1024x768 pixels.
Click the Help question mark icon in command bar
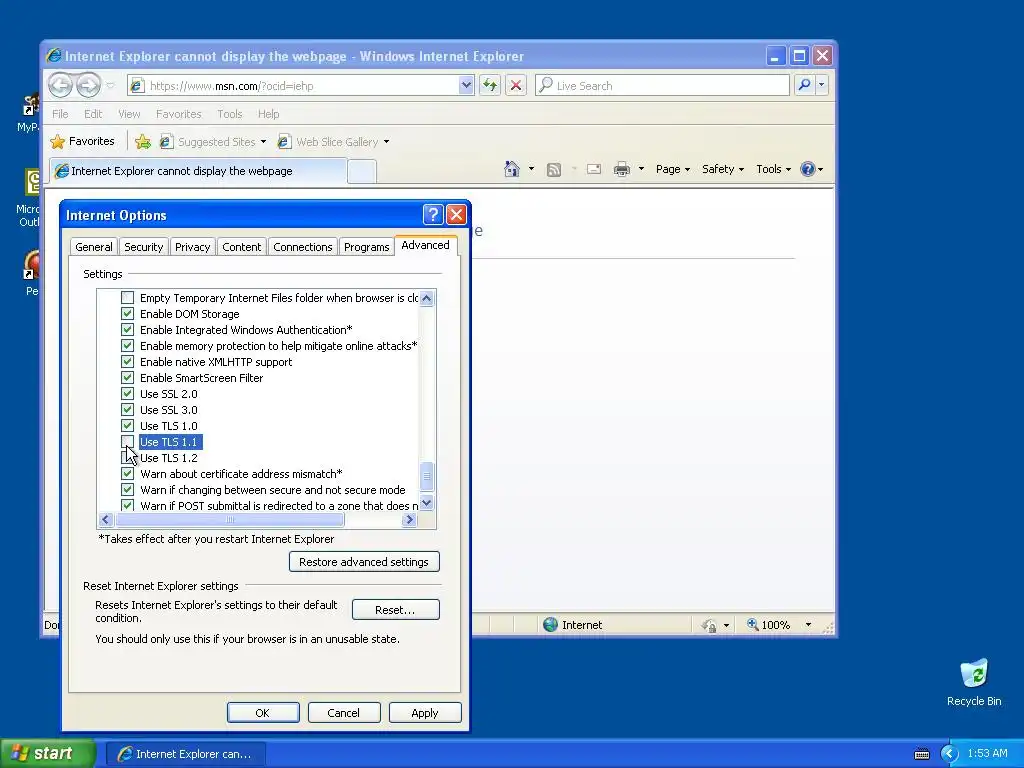pos(808,169)
